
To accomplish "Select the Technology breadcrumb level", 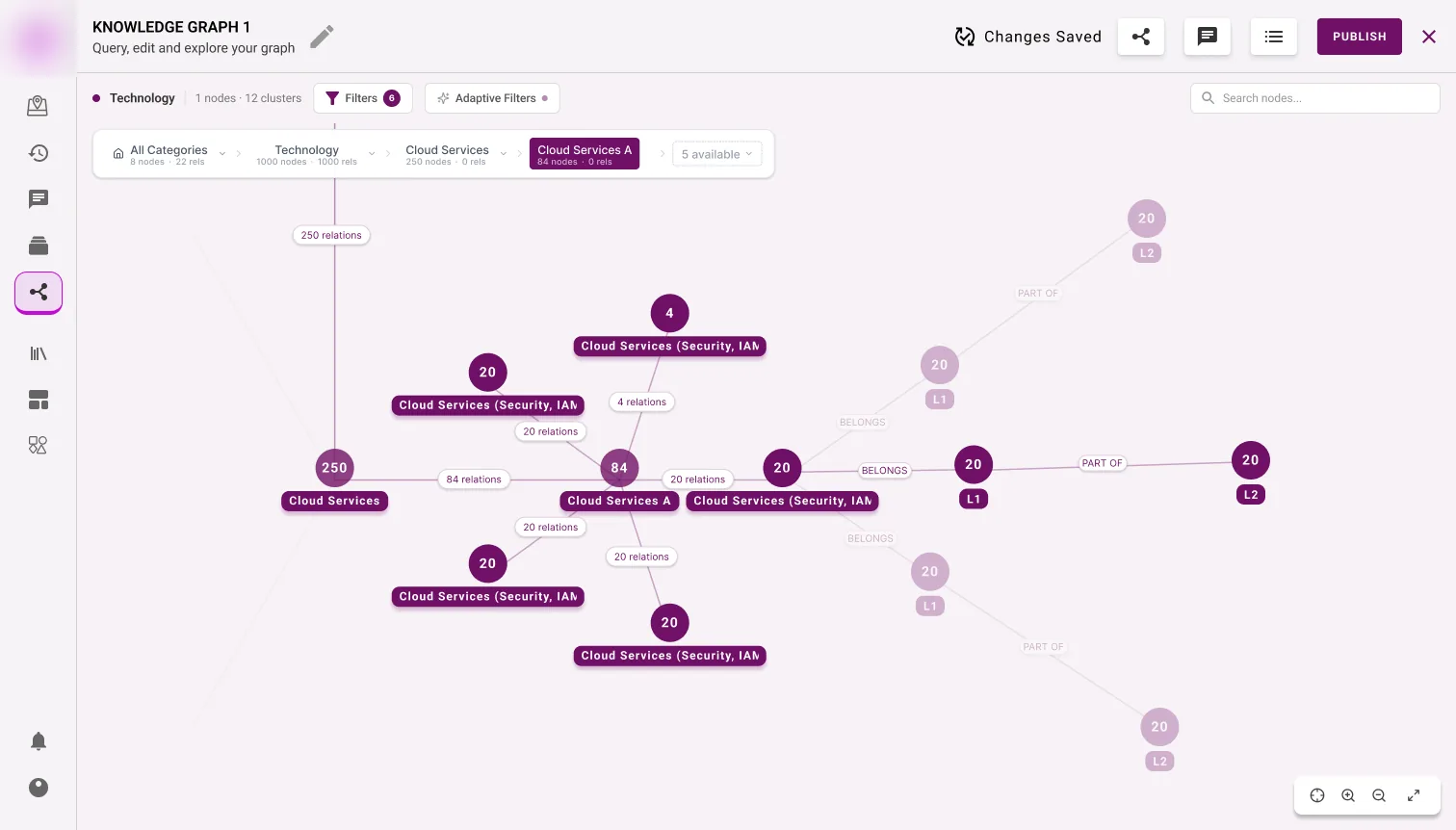I will click(306, 154).
